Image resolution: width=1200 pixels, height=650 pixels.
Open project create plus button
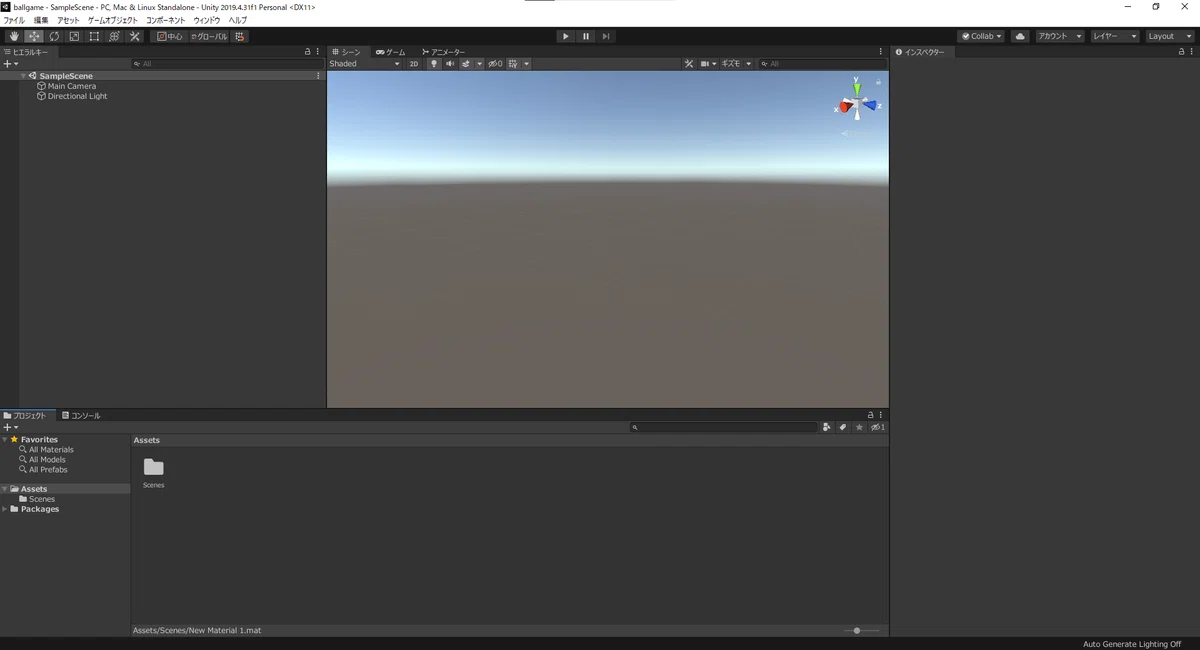coord(10,427)
